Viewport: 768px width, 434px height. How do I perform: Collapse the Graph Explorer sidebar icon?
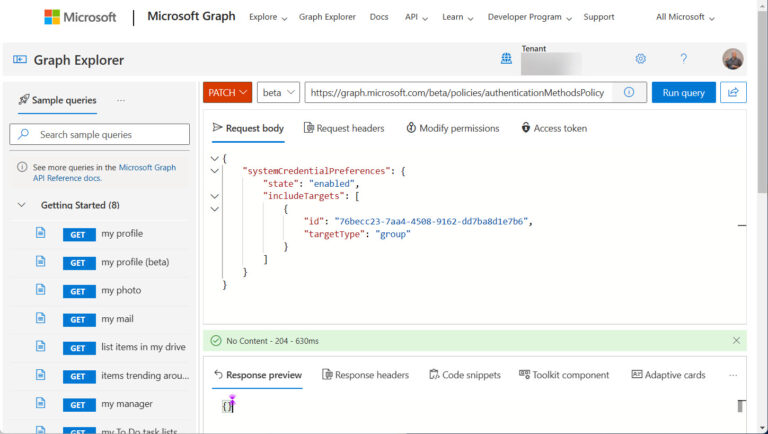[19, 60]
